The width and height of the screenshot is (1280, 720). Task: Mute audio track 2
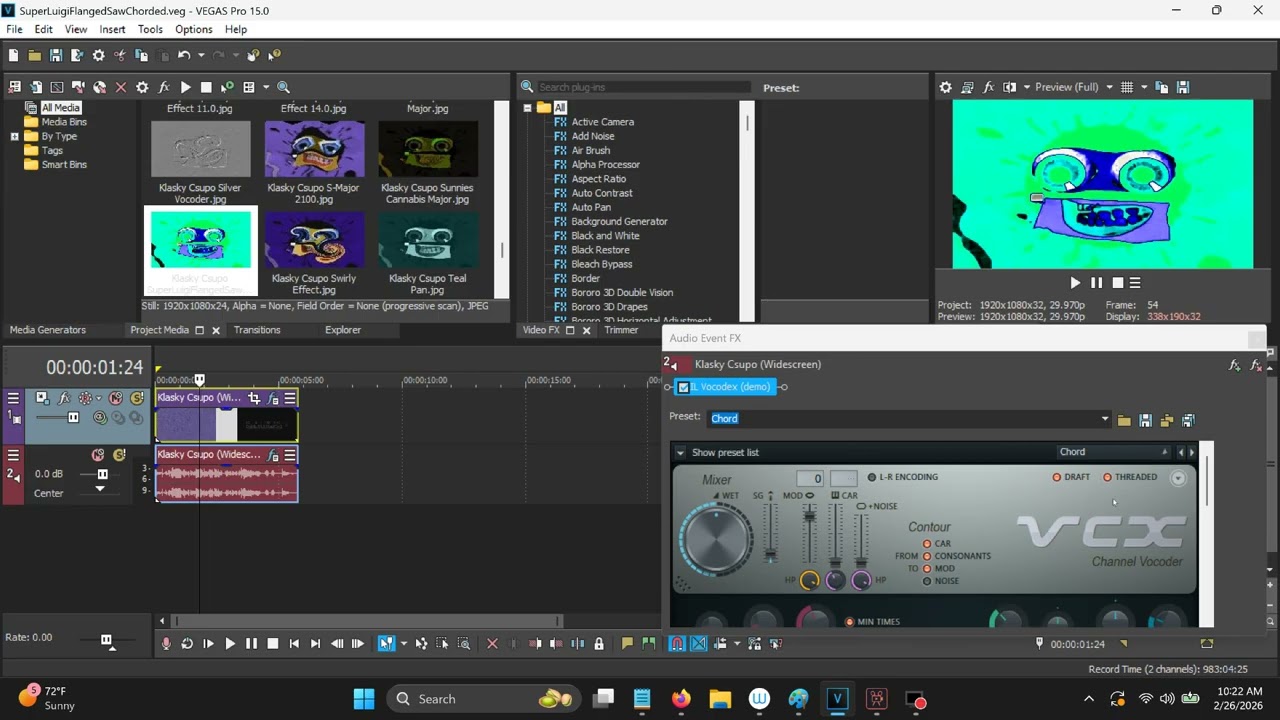[x=98, y=455]
